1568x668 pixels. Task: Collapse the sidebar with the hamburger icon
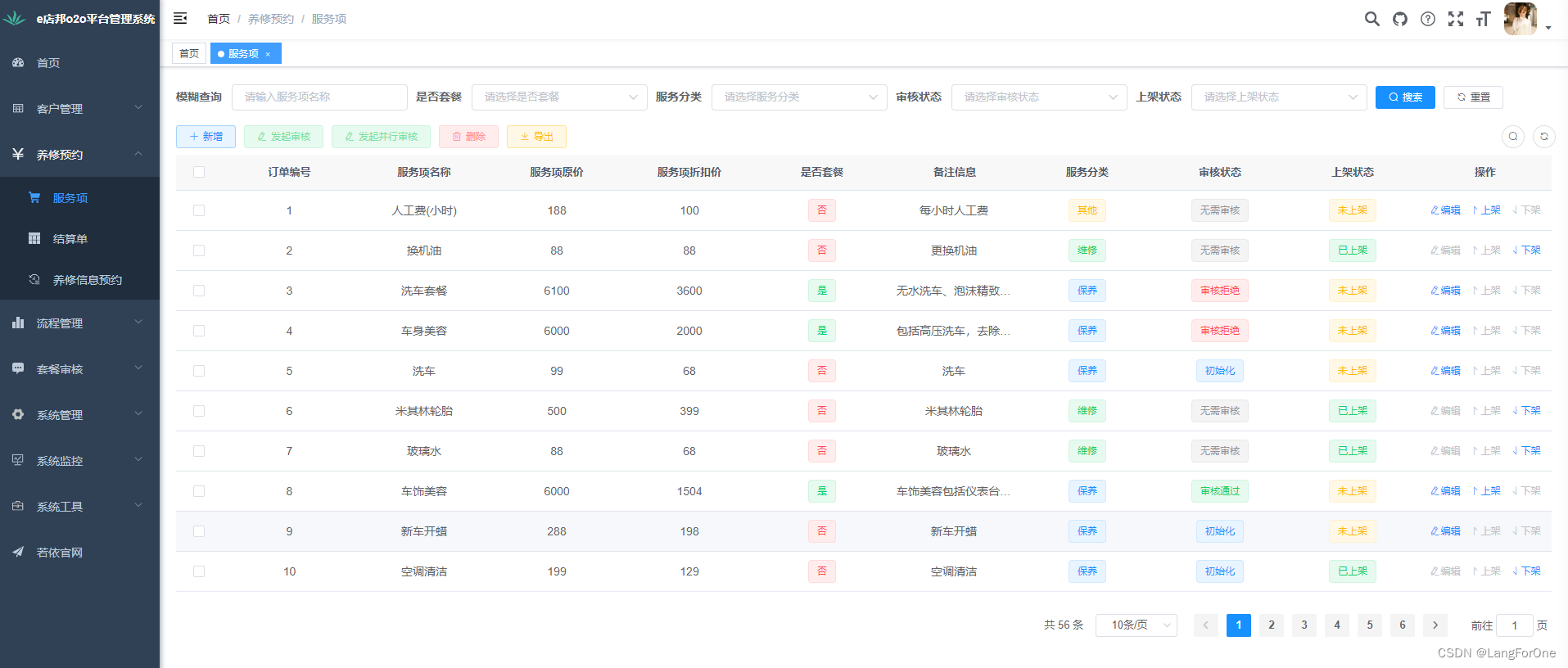click(x=180, y=18)
